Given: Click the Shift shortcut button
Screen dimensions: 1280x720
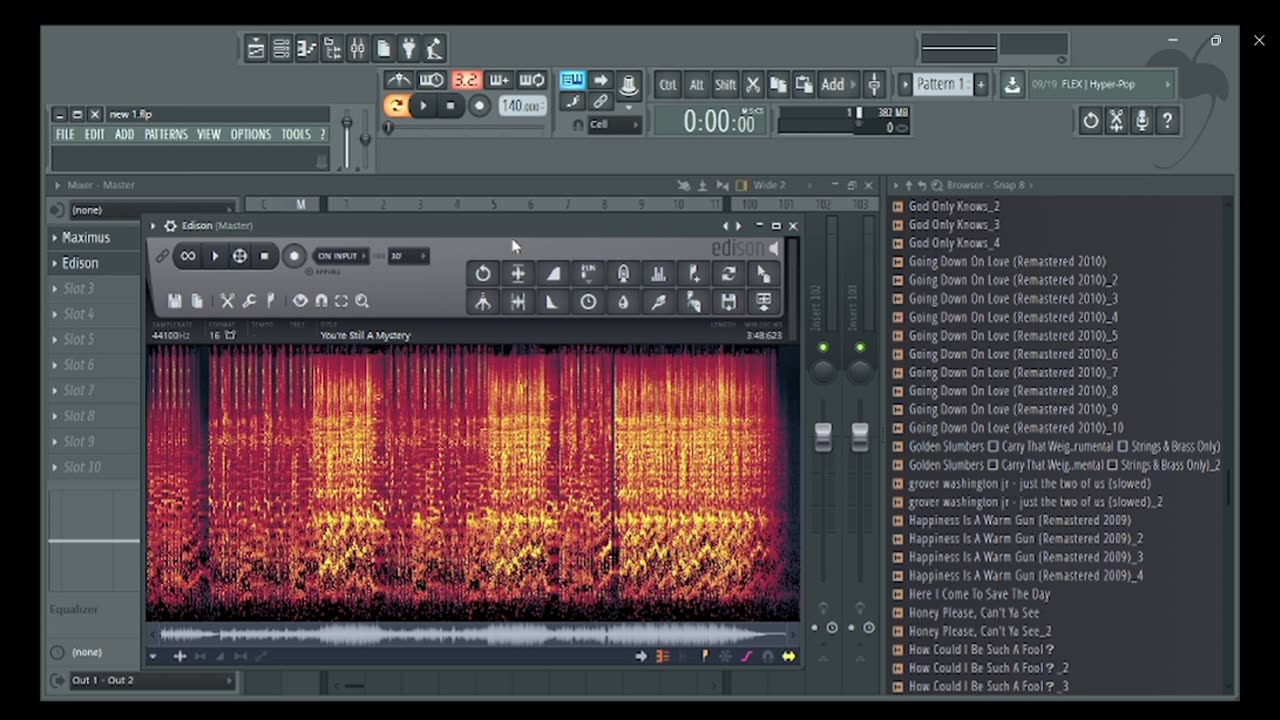Looking at the screenshot, I should [x=725, y=85].
